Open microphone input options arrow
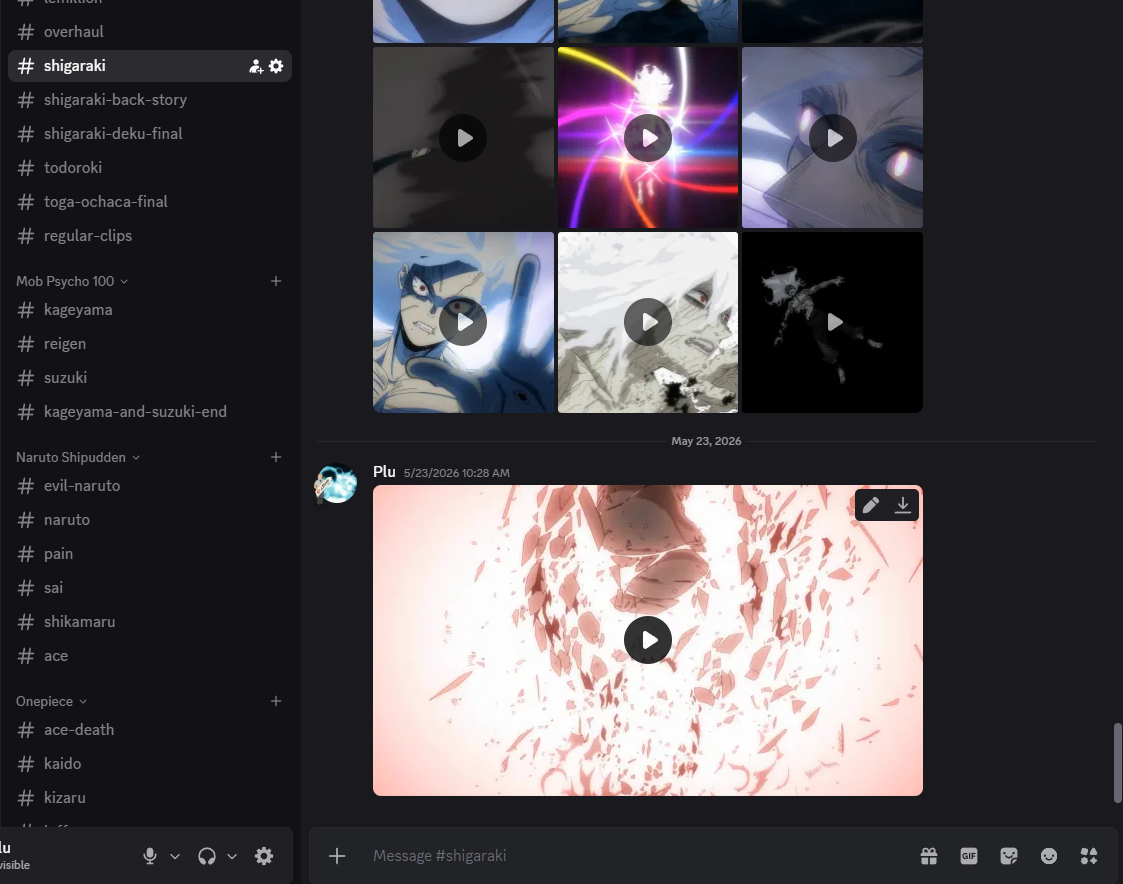Viewport: 1123px width, 884px height. (175, 856)
